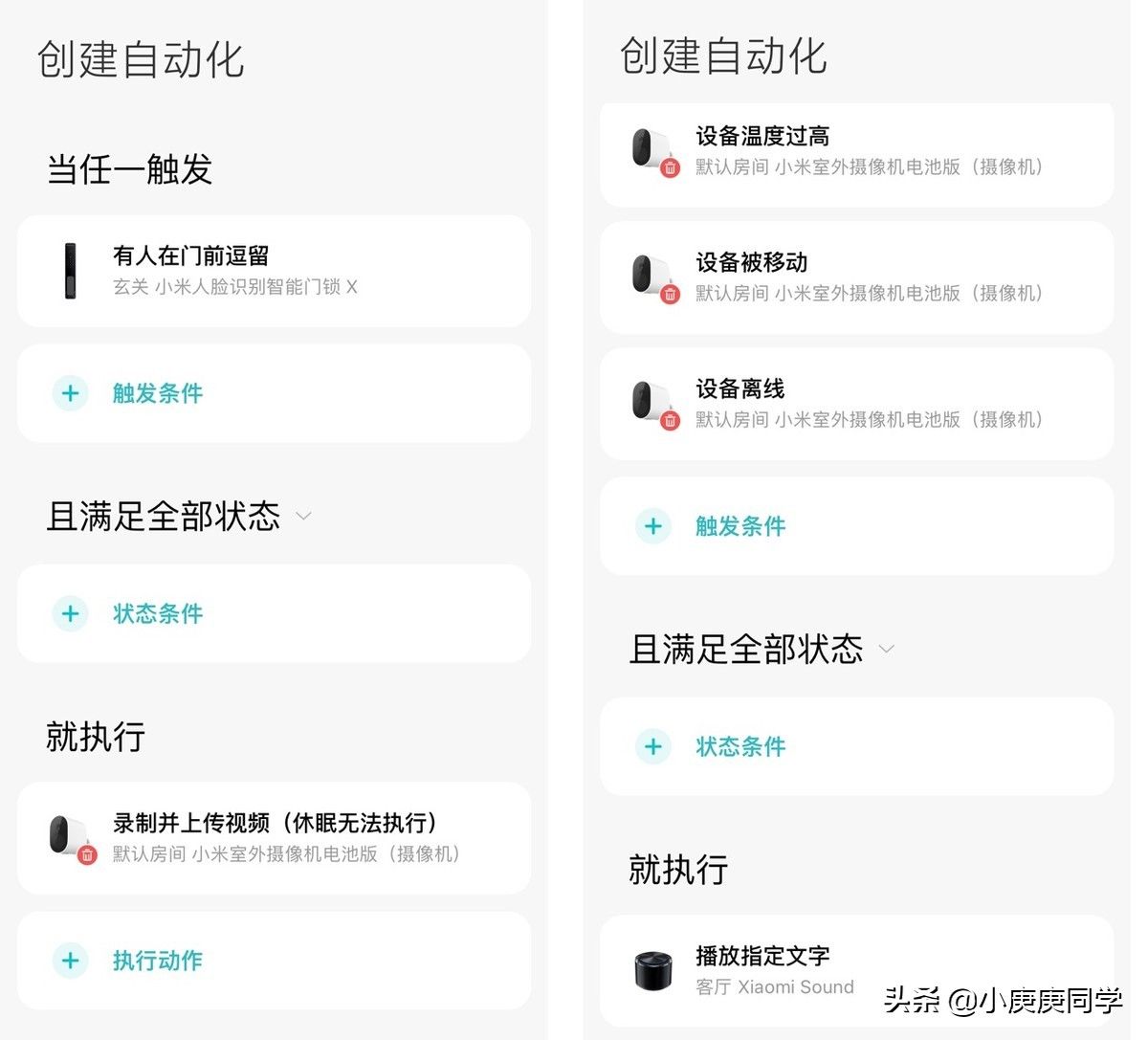
Task: Click the plus icon beside right 触发条件
Action: [x=653, y=526]
